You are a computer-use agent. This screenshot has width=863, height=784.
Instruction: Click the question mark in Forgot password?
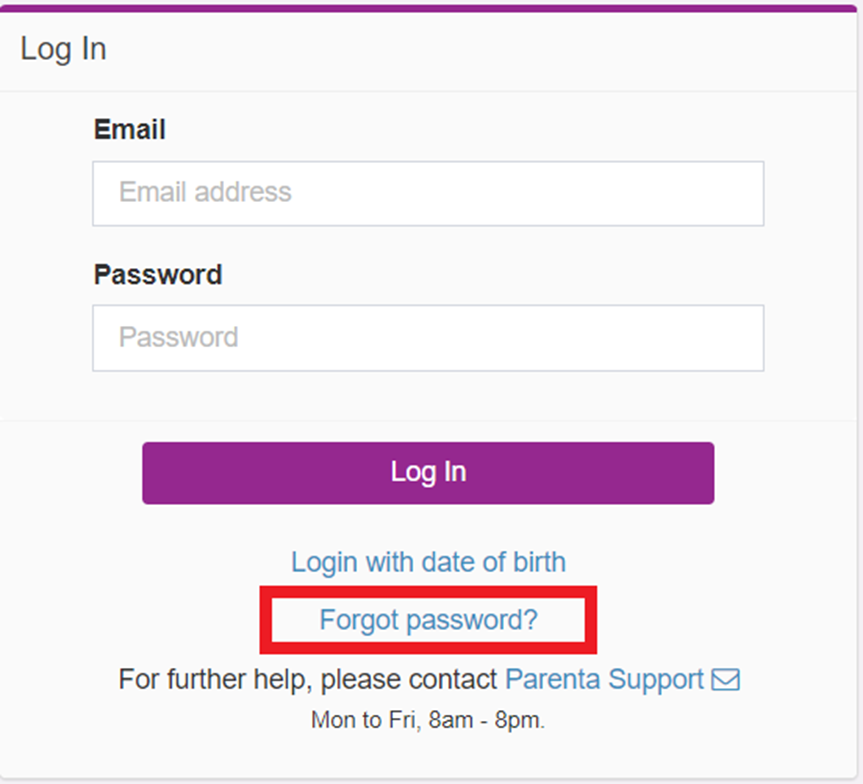pyautogui.click(x=530, y=619)
